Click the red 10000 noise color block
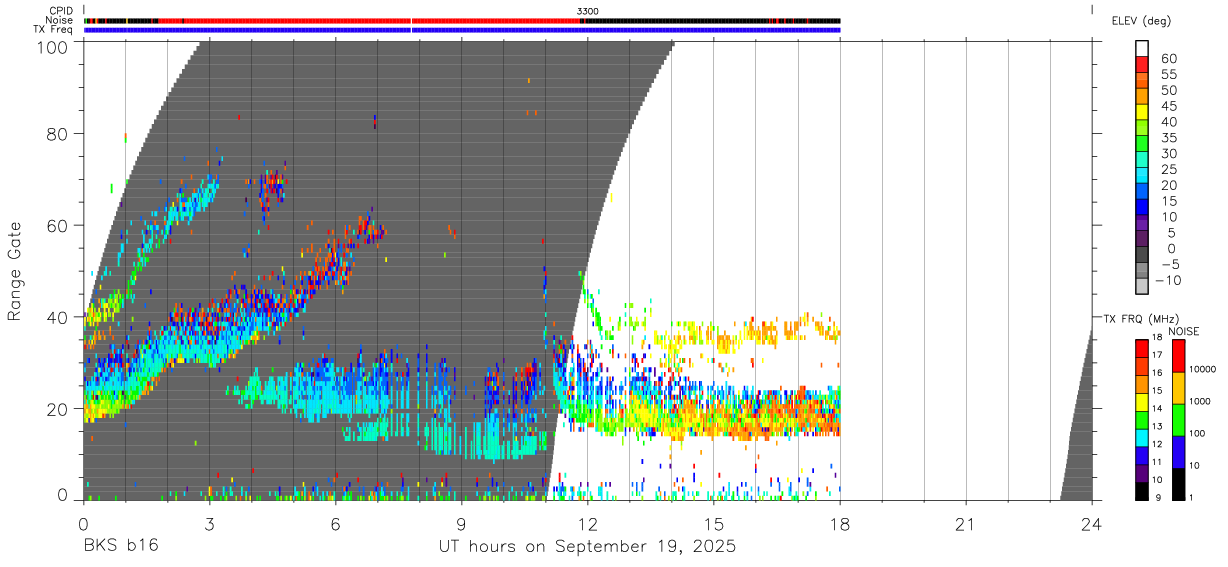Image resolution: width=1228 pixels, height=567 pixels. (1179, 356)
